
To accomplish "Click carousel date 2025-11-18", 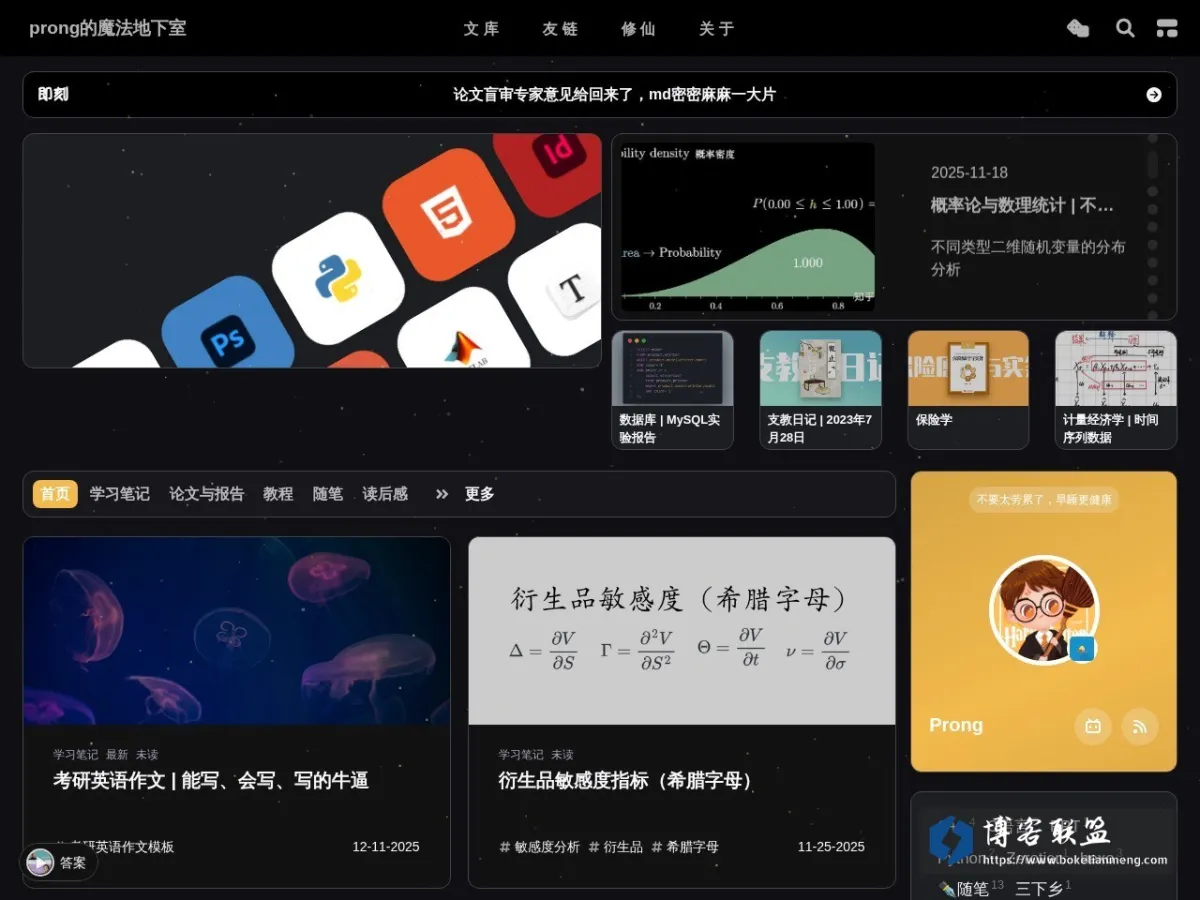I will pyautogui.click(x=969, y=173).
